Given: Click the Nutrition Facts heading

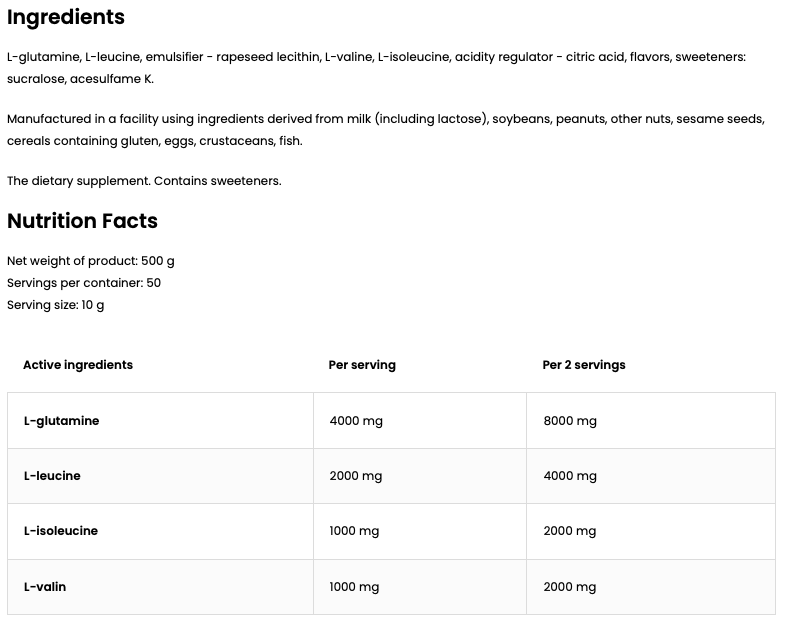Looking at the screenshot, I should click(82, 221).
